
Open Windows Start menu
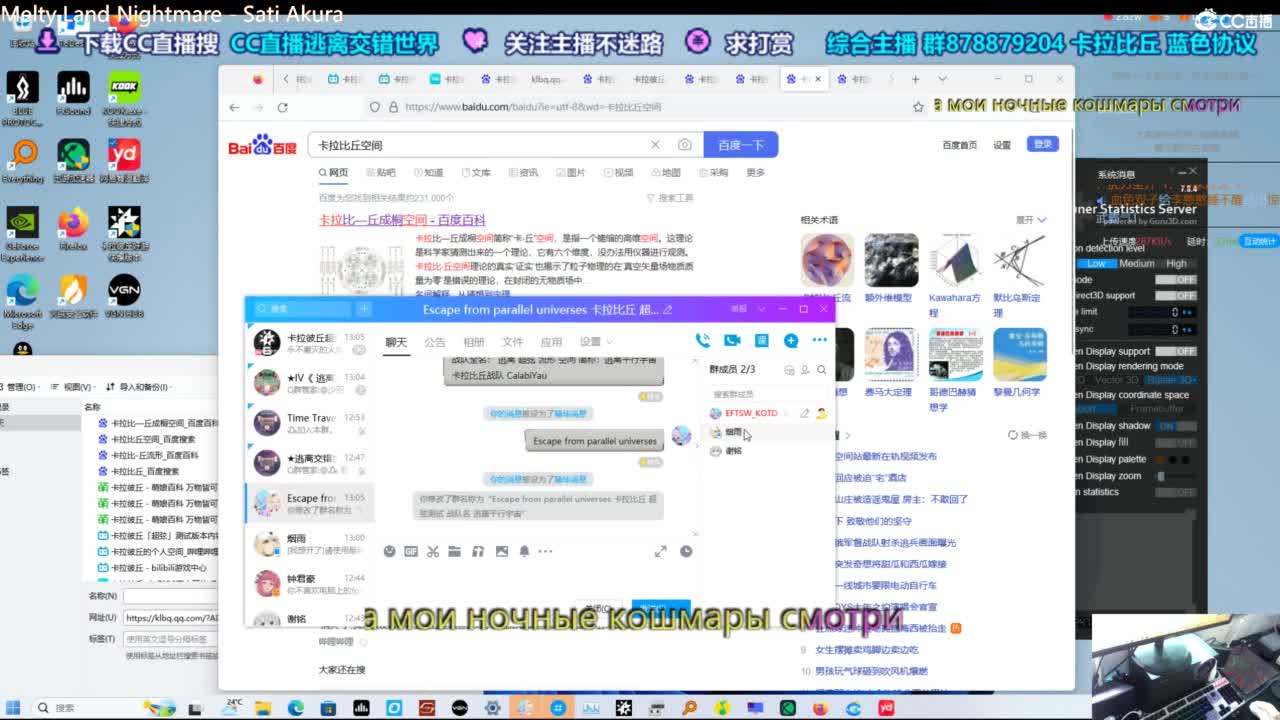click(x=13, y=708)
